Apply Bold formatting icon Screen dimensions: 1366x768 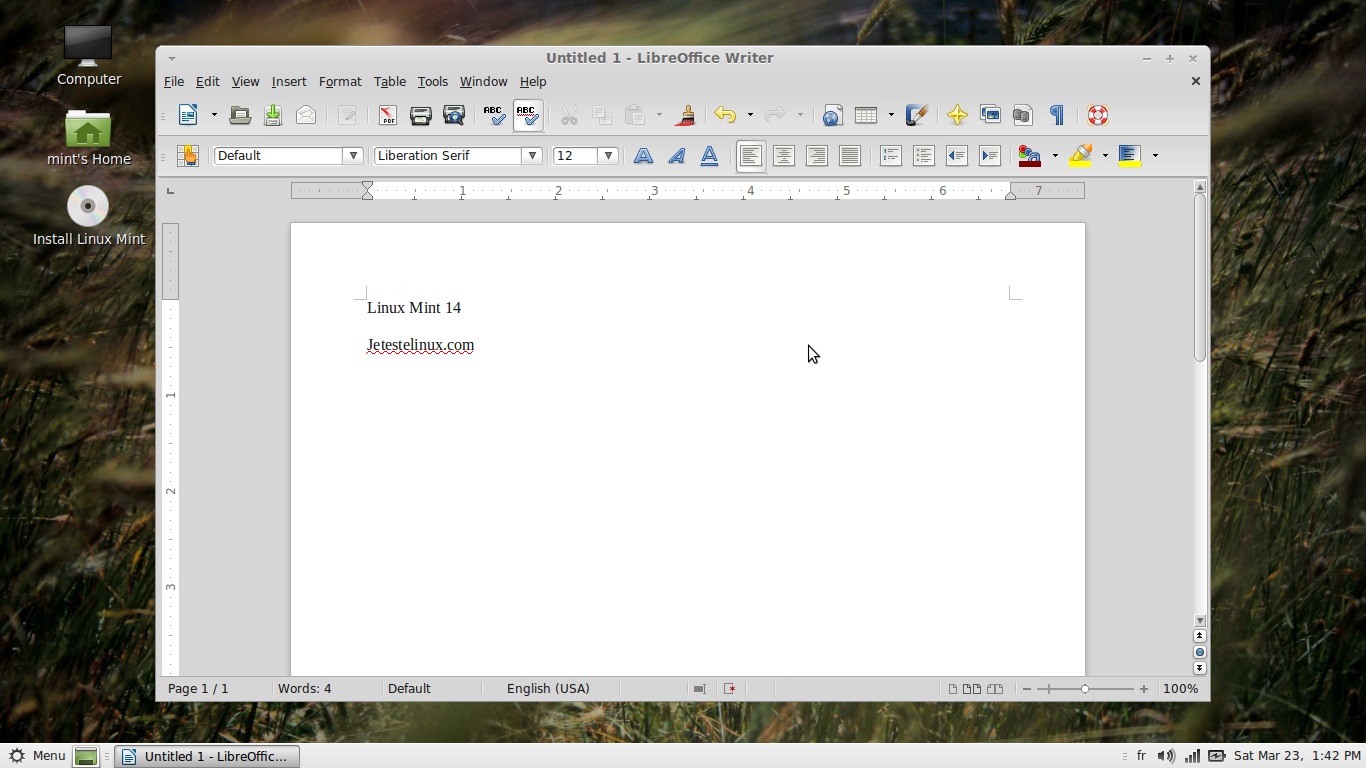(x=643, y=155)
